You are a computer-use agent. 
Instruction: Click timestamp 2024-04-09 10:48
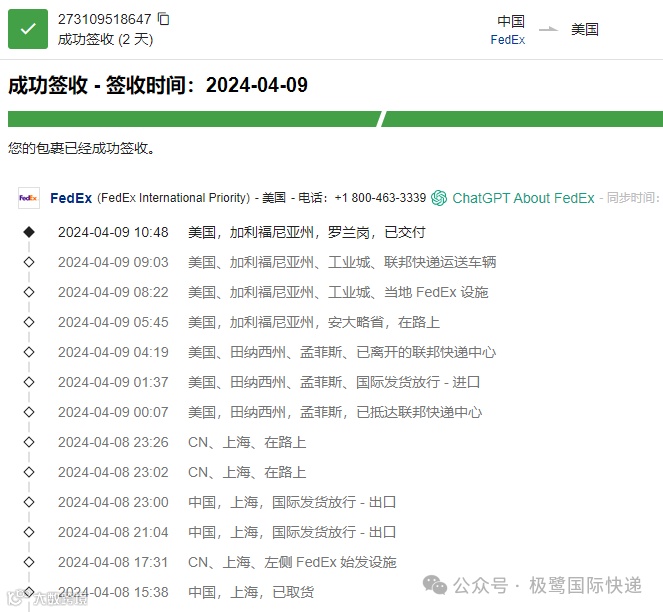(113, 232)
